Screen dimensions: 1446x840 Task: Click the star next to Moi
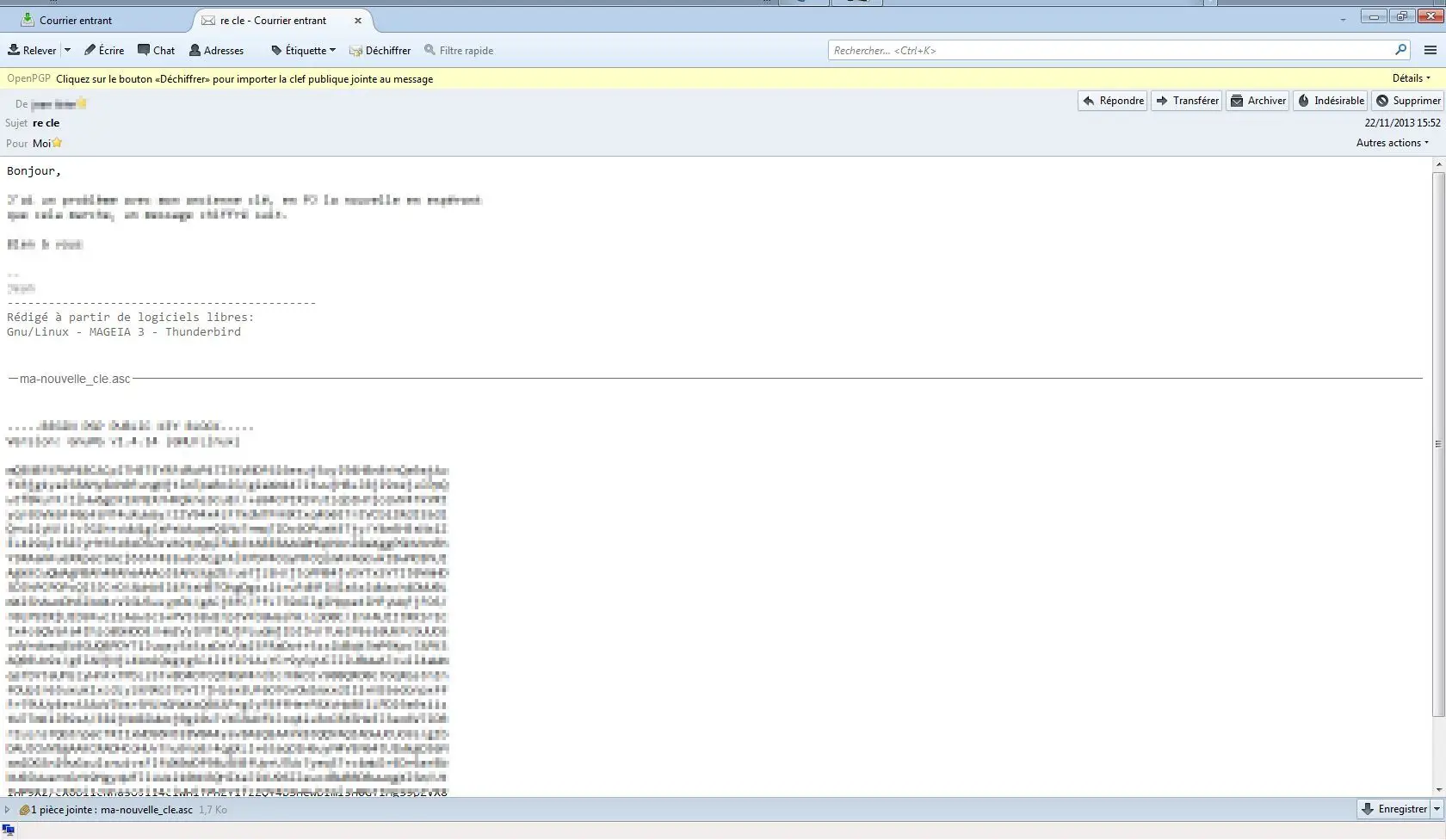(57, 143)
